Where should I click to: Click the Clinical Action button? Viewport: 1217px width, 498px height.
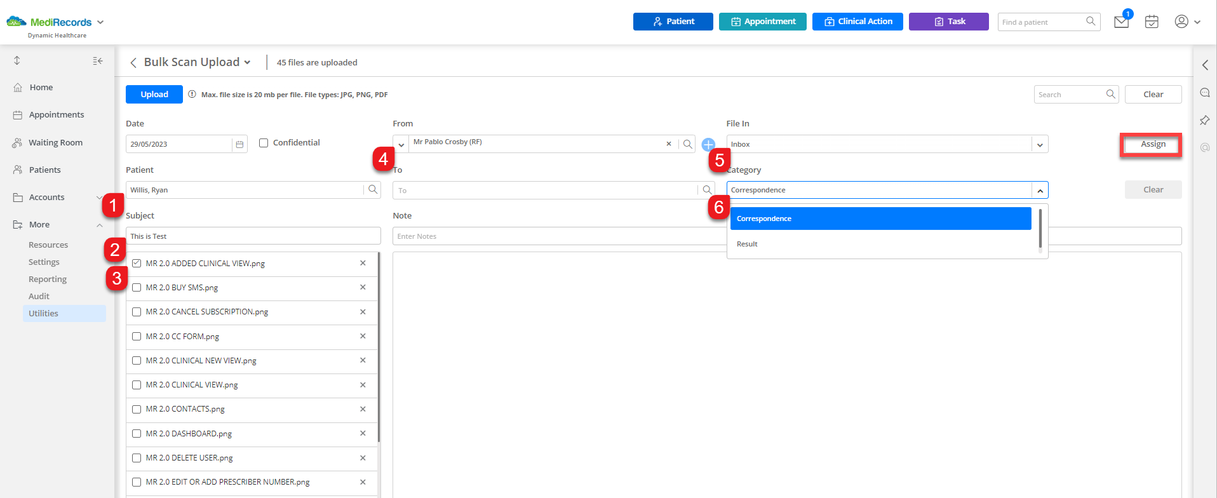tap(858, 21)
